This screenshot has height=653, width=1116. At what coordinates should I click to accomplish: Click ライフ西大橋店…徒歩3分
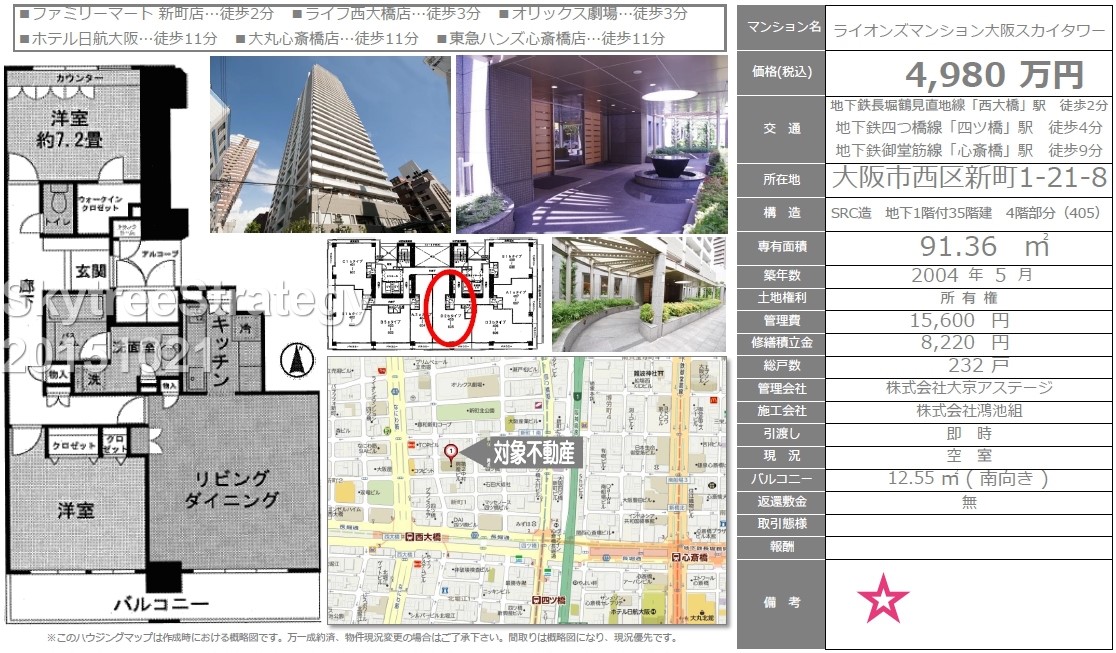(x=387, y=14)
